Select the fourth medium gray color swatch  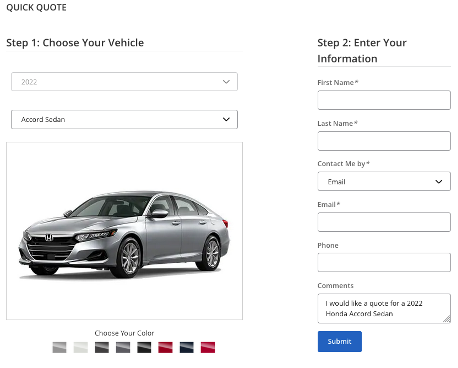(x=123, y=347)
